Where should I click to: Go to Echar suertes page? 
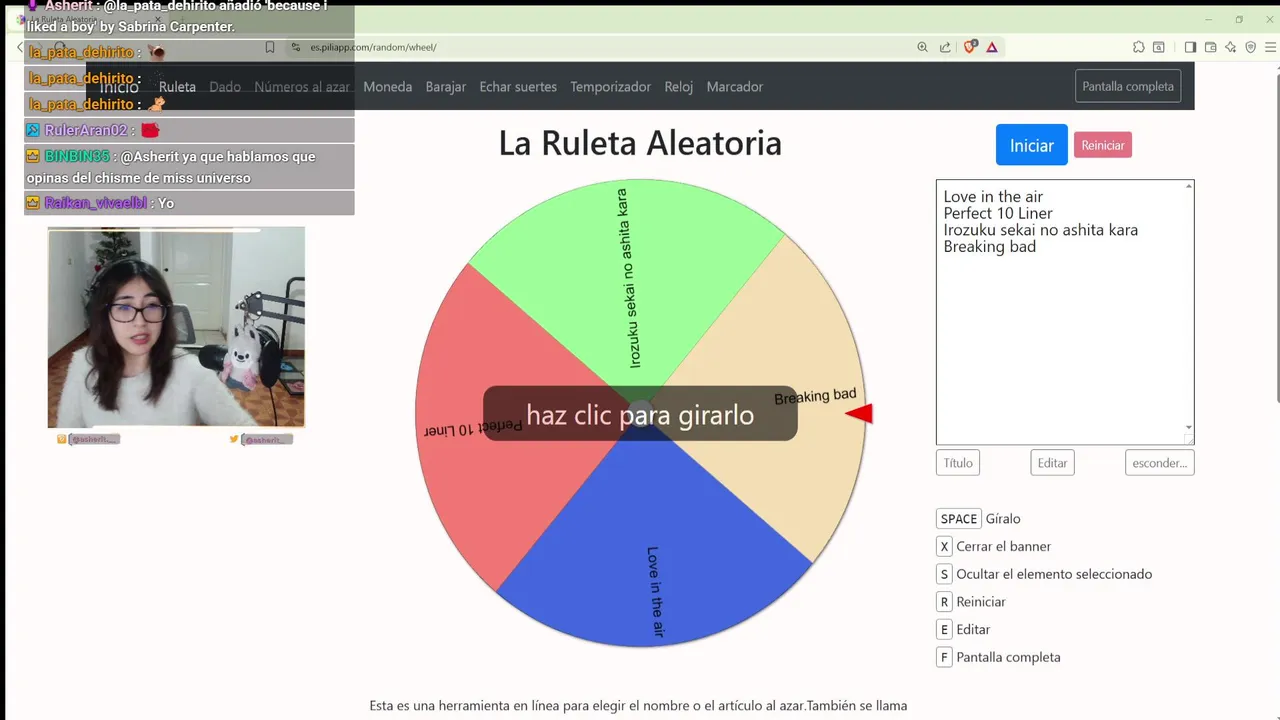(x=518, y=87)
